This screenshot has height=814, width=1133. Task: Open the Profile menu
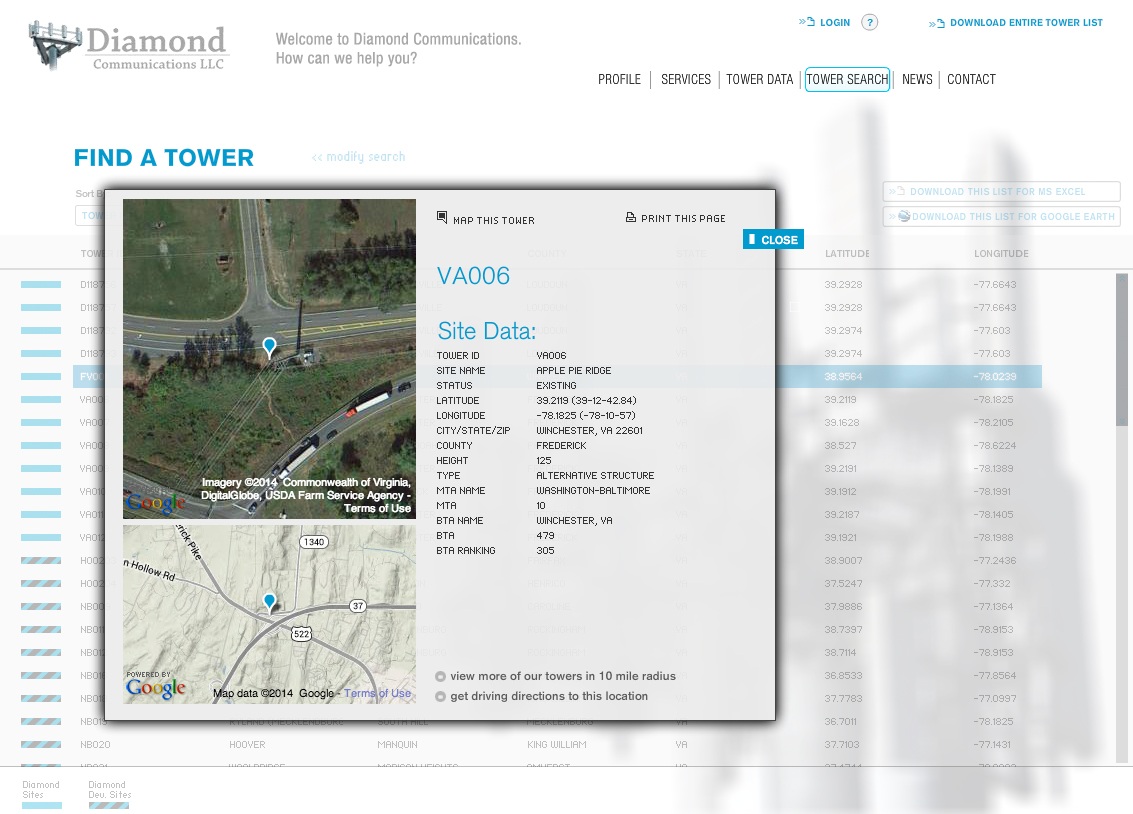(619, 79)
